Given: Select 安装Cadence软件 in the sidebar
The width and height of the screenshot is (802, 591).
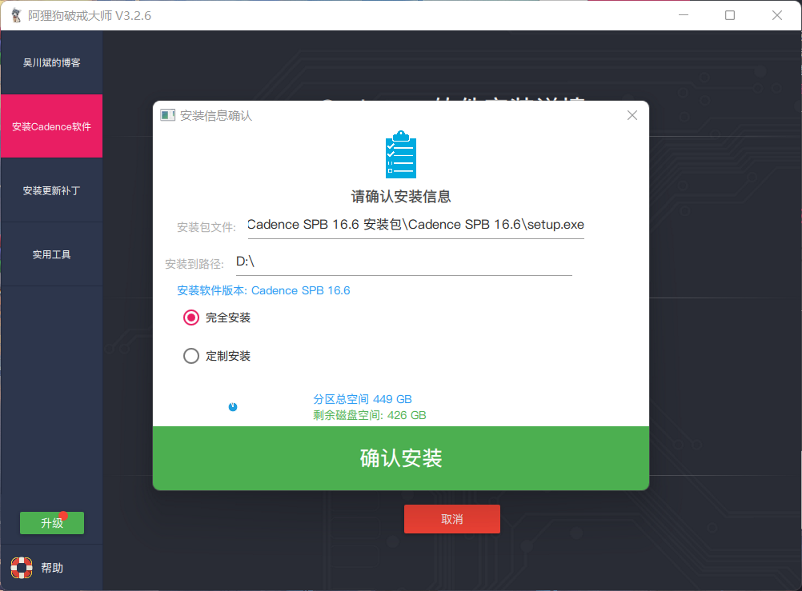Looking at the screenshot, I should tap(52, 126).
